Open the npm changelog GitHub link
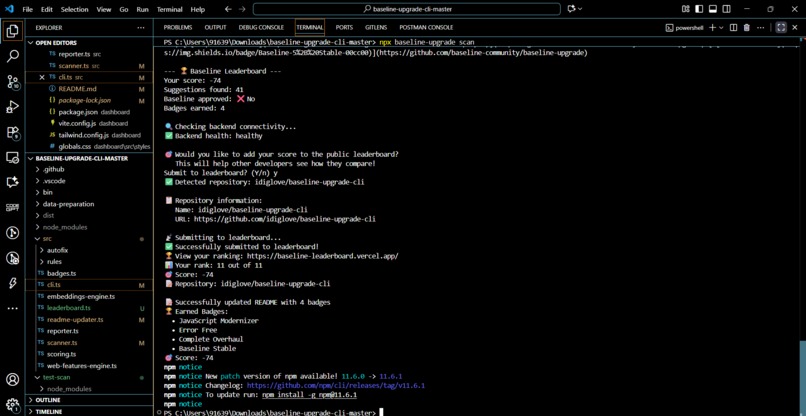 [x=336, y=385]
